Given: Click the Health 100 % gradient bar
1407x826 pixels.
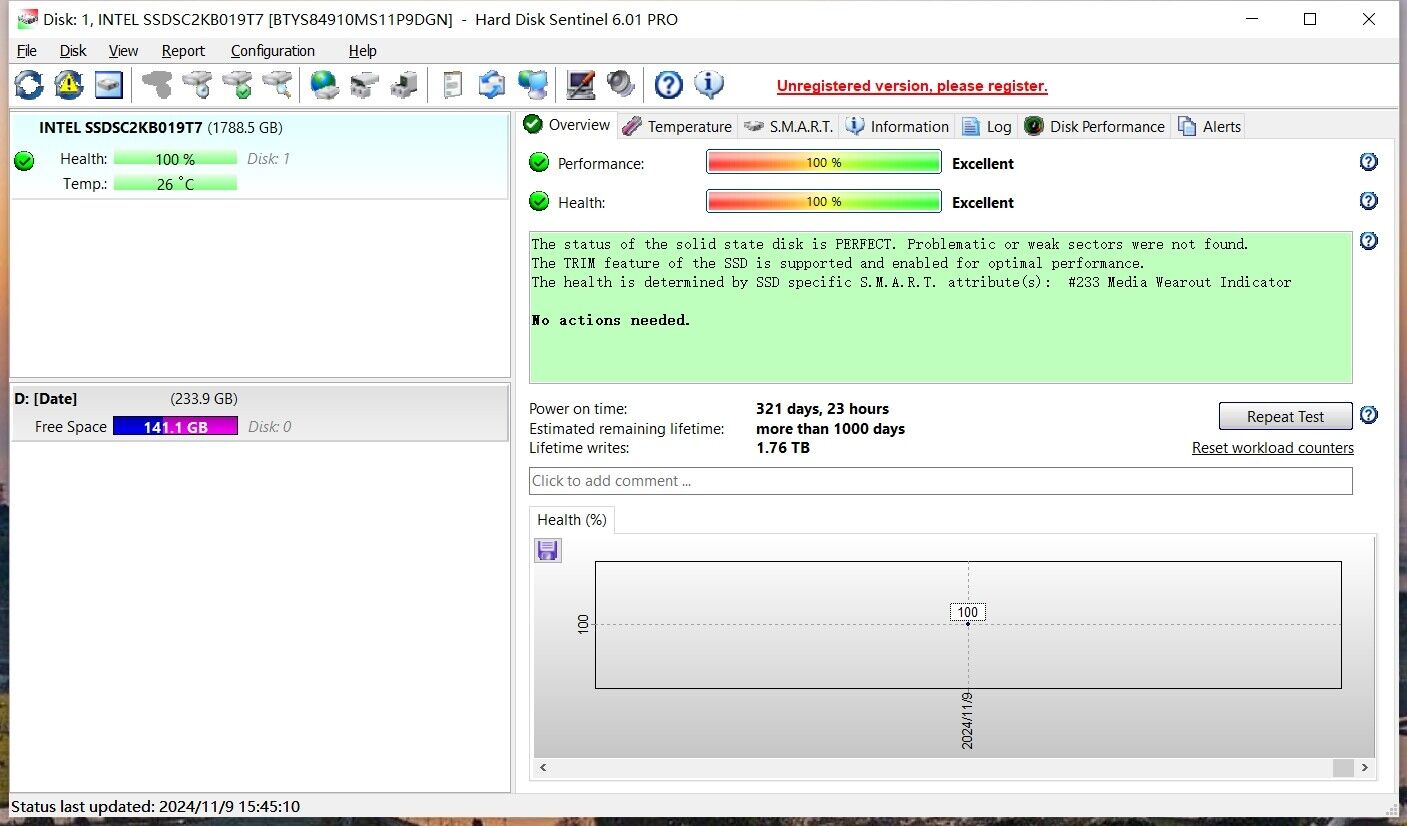Looking at the screenshot, I should pyautogui.click(x=824, y=201).
